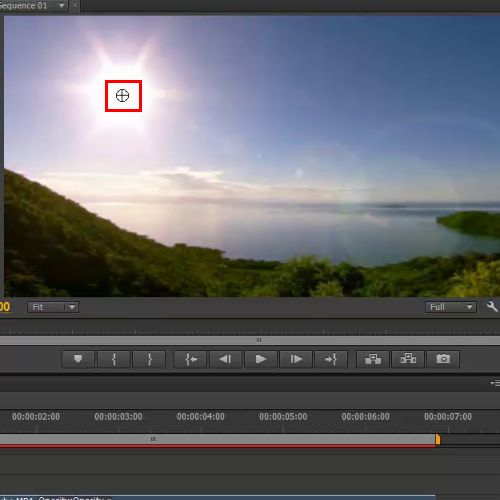The image size is (500, 500).
Task: Export frame with camera icon
Action: click(x=443, y=359)
